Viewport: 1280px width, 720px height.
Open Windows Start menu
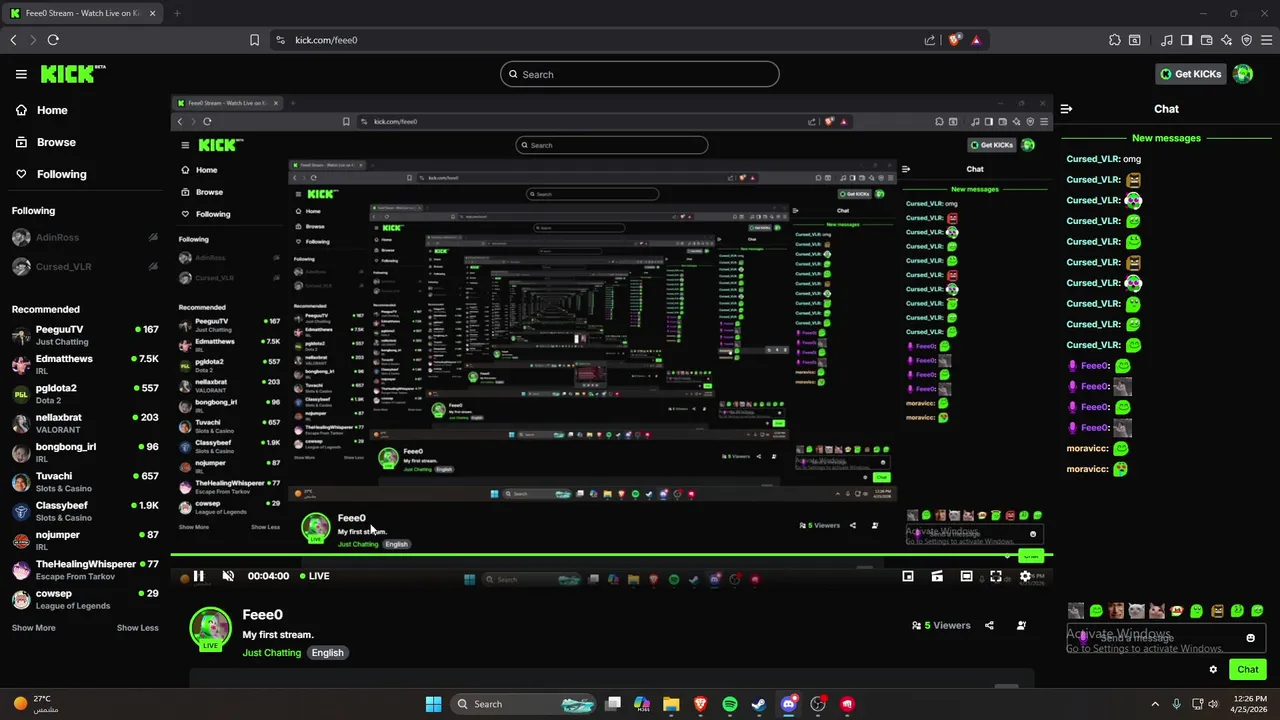pyautogui.click(x=433, y=704)
